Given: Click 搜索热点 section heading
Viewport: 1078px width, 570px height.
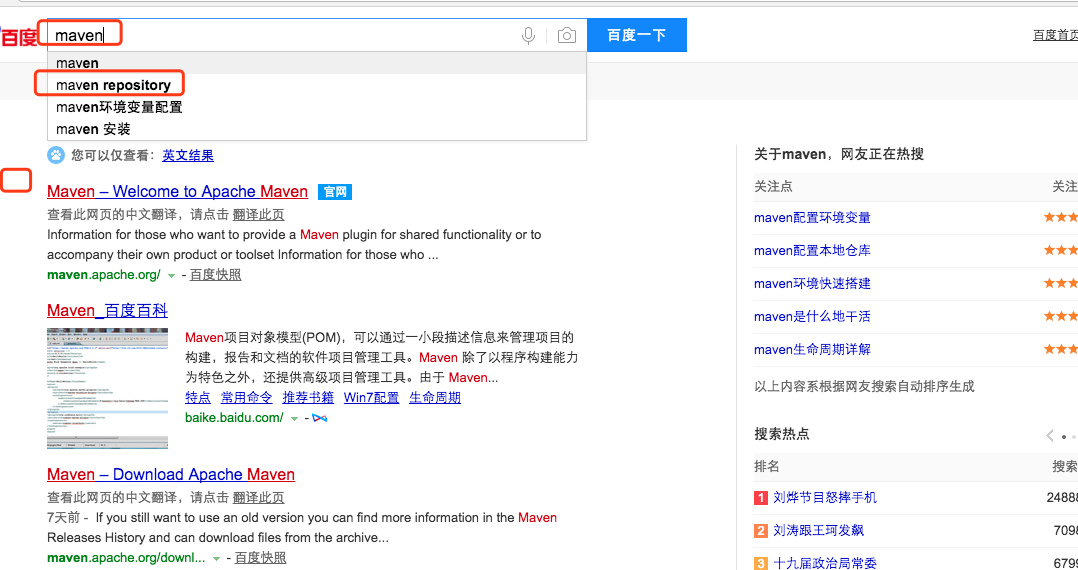Looking at the screenshot, I should (x=782, y=435).
